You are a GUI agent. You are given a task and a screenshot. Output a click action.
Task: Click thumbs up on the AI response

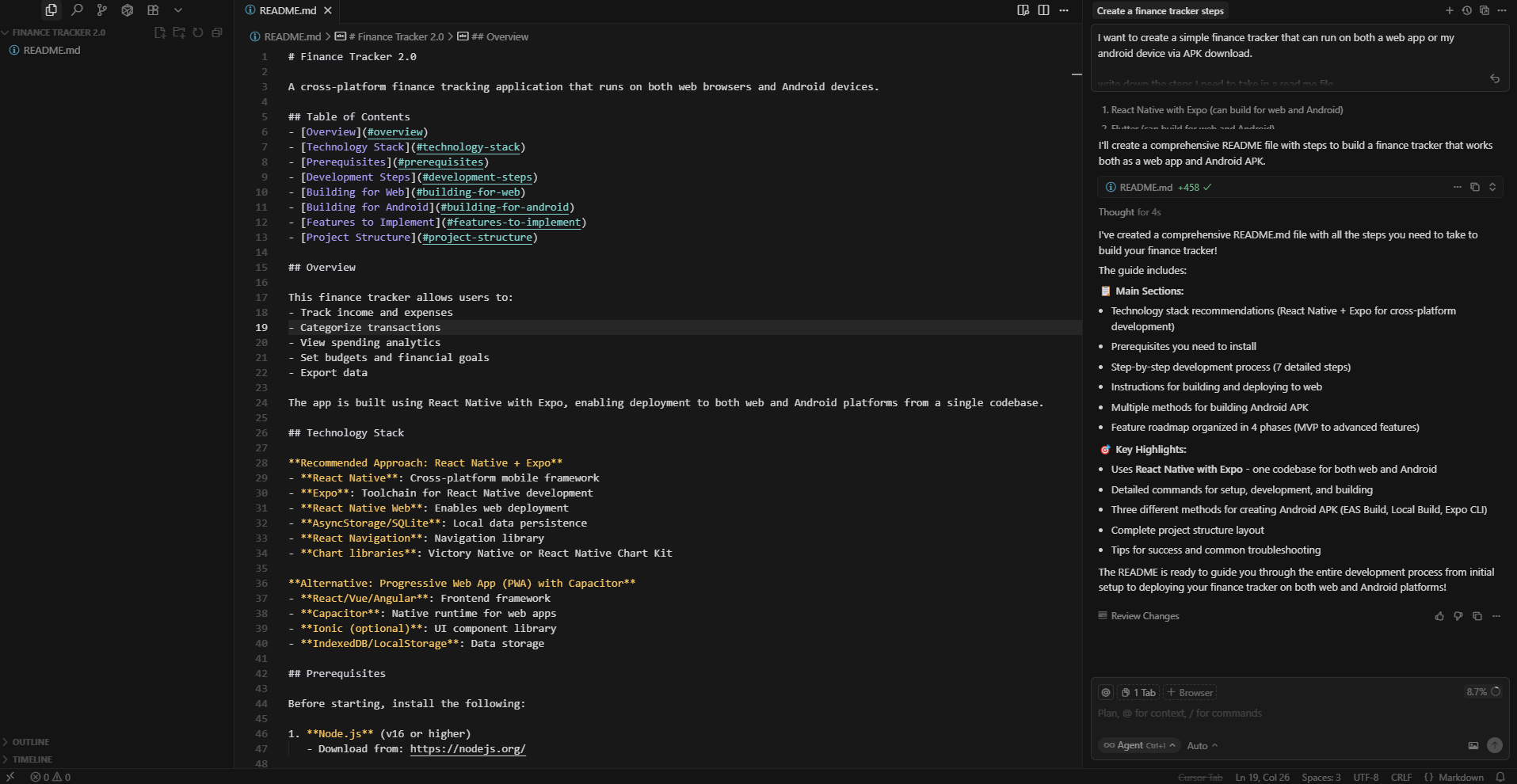pyautogui.click(x=1439, y=616)
